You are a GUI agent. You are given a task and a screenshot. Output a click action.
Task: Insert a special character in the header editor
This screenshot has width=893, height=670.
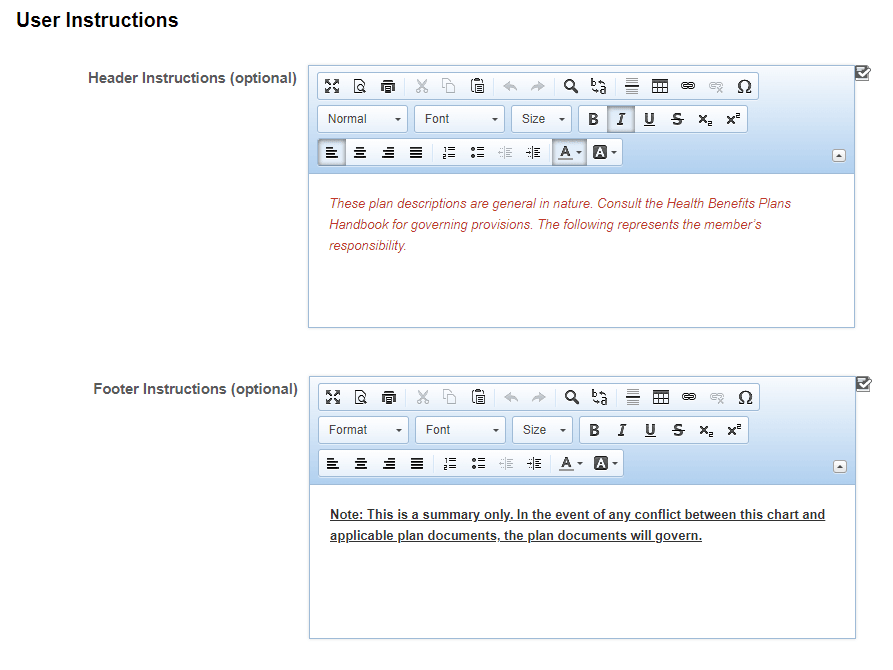(x=744, y=86)
